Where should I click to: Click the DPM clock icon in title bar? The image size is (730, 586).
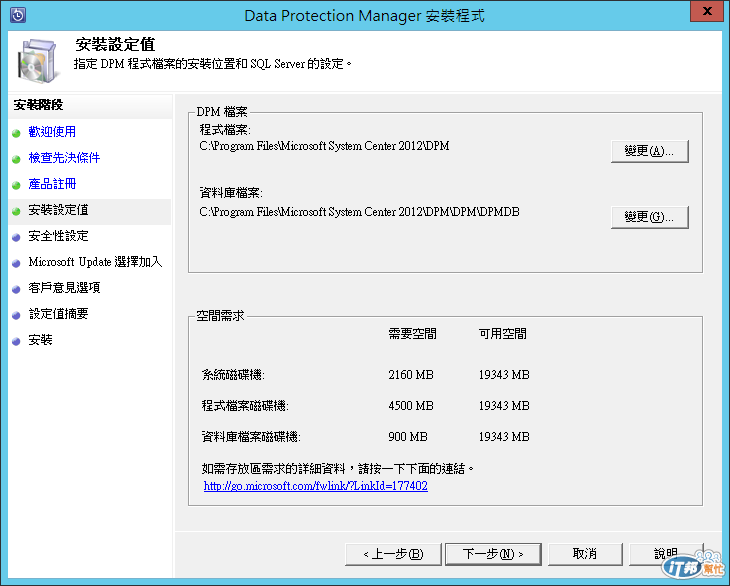(x=18, y=15)
